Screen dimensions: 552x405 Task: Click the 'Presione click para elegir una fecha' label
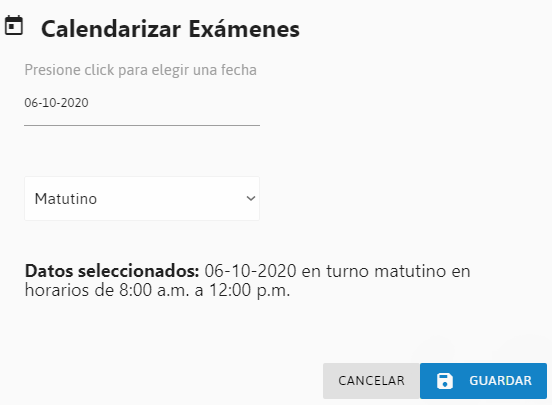tap(140, 70)
